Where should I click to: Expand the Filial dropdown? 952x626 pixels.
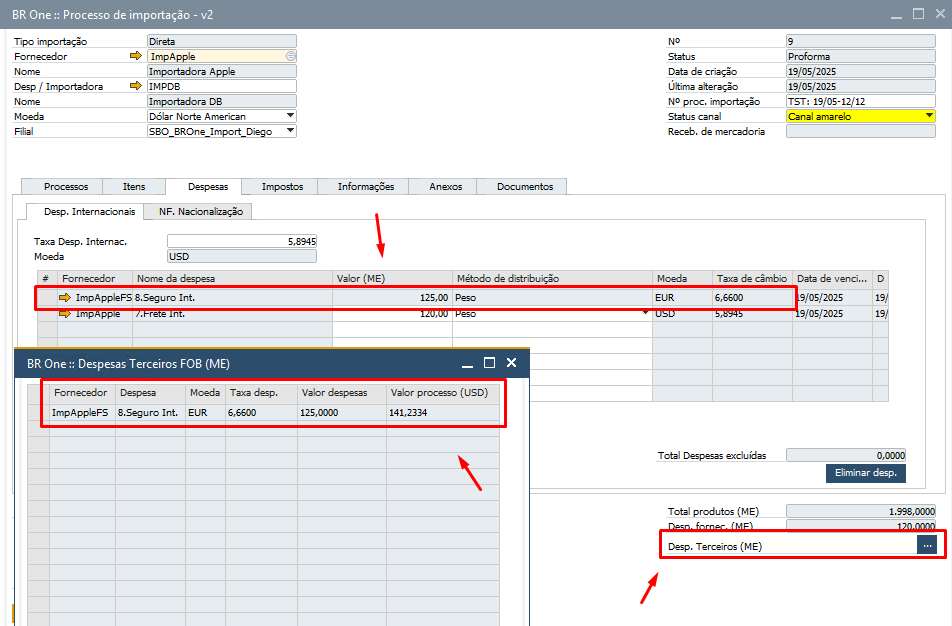coord(290,131)
